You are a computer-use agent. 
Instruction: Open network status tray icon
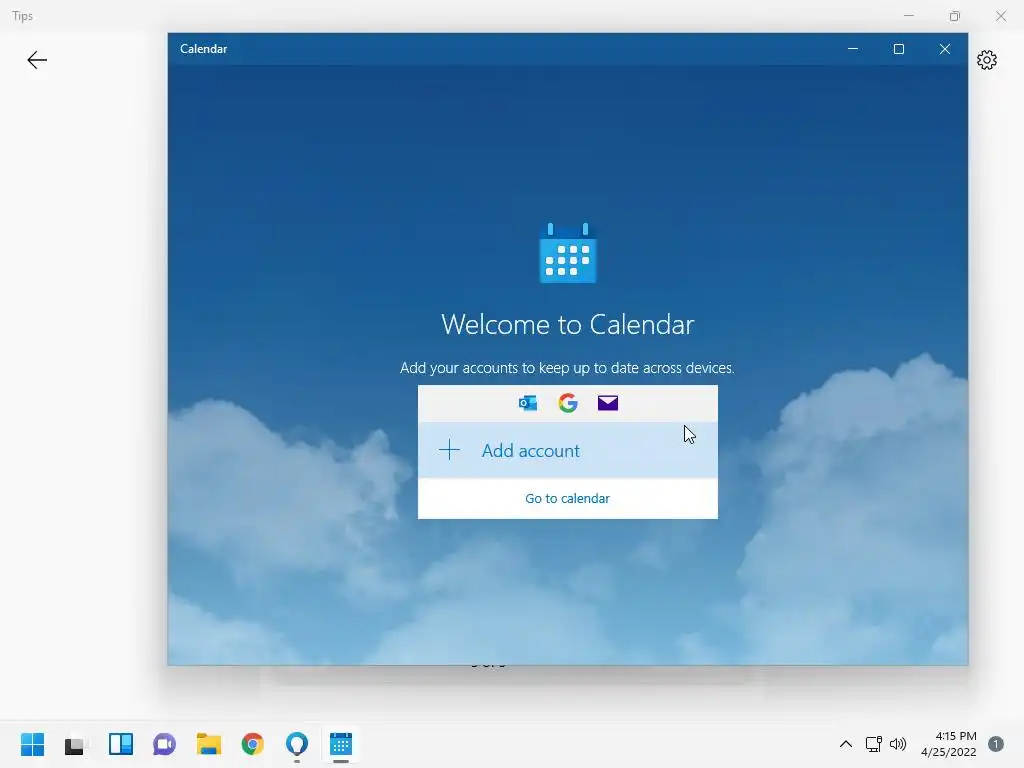coord(873,744)
